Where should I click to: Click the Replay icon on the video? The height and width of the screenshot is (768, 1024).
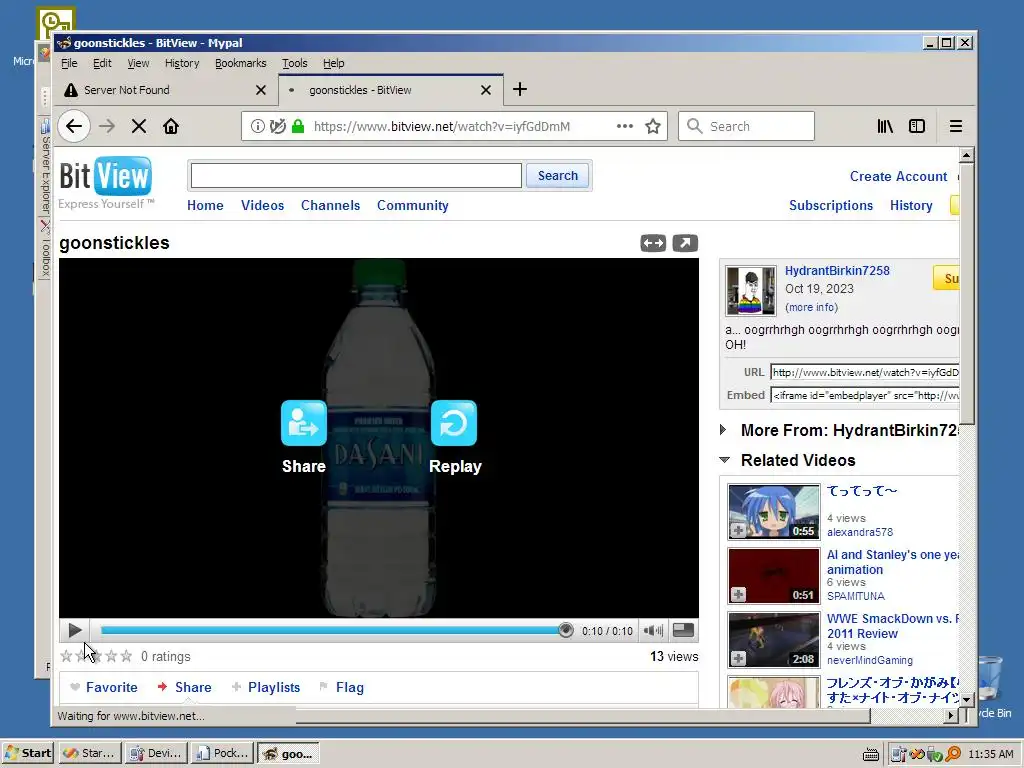point(454,423)
